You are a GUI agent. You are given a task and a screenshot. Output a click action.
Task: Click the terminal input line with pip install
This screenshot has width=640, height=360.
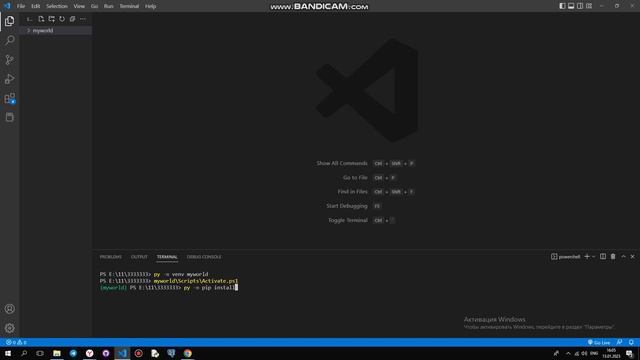pos(169,288)
